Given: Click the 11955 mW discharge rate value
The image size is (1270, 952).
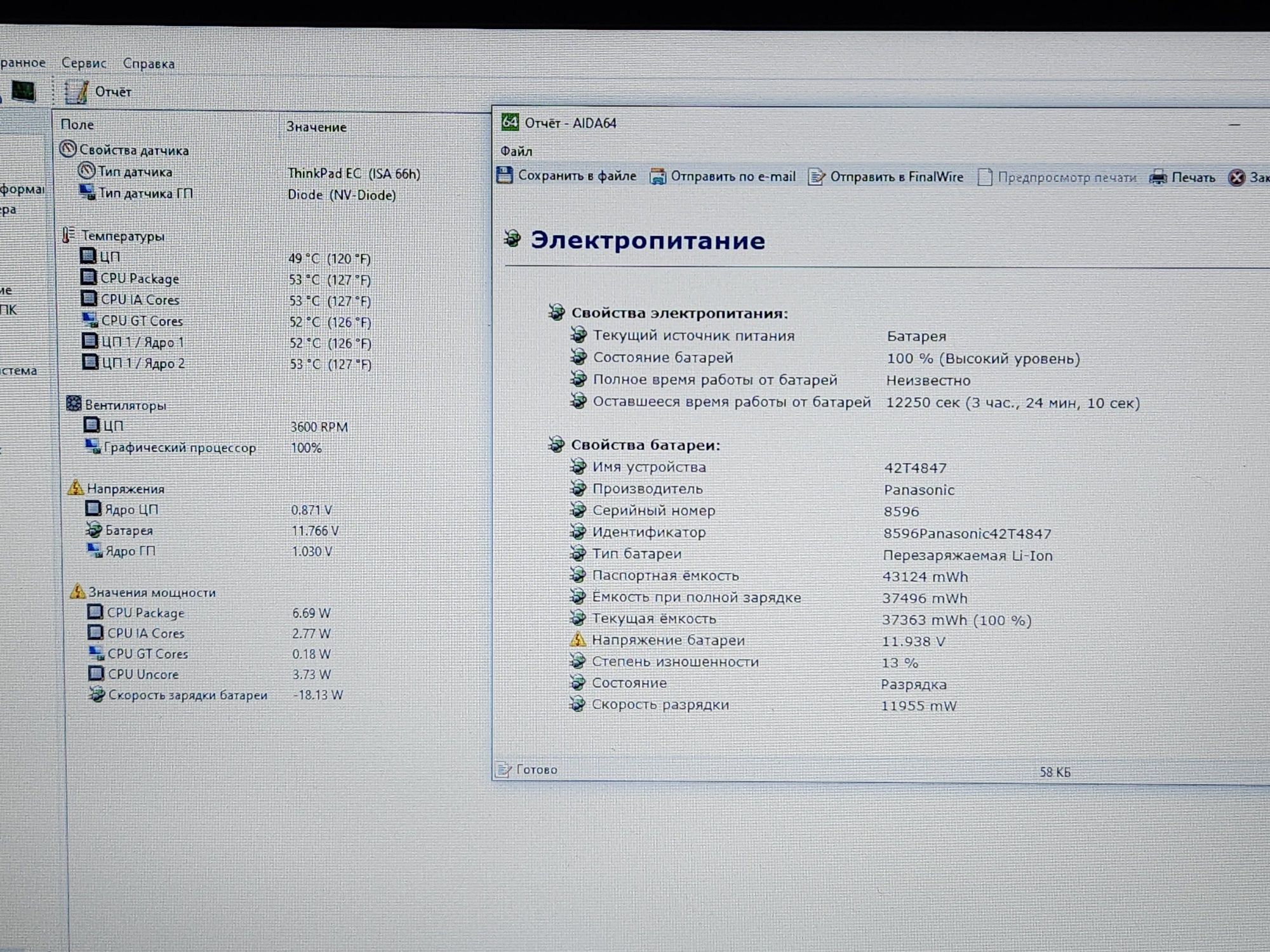Looking at the screenshot, I should pyautogui.click(x=918, y=706).
